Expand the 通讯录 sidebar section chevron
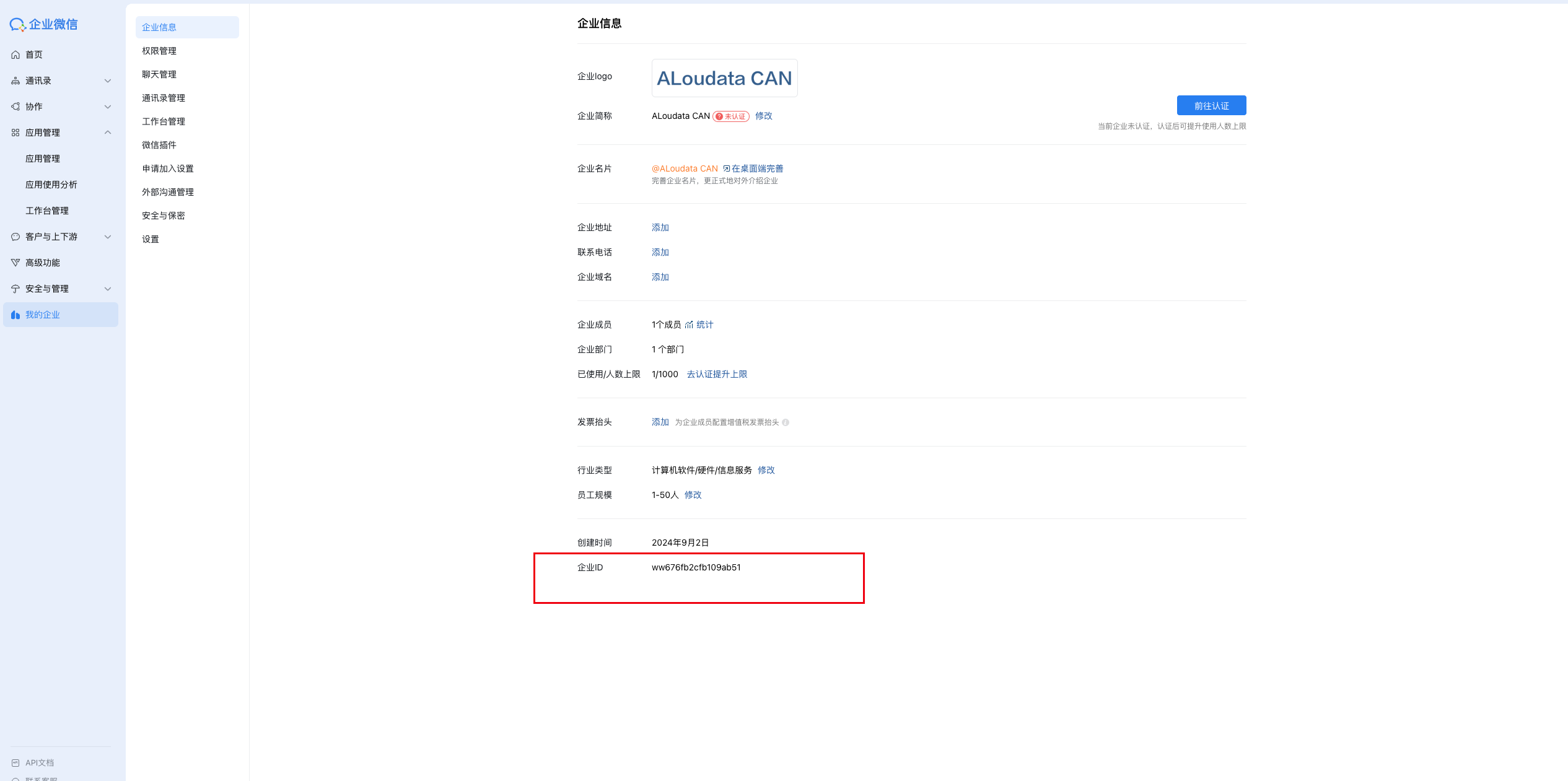The image size is (1568, 781). [x=108, y=81]
